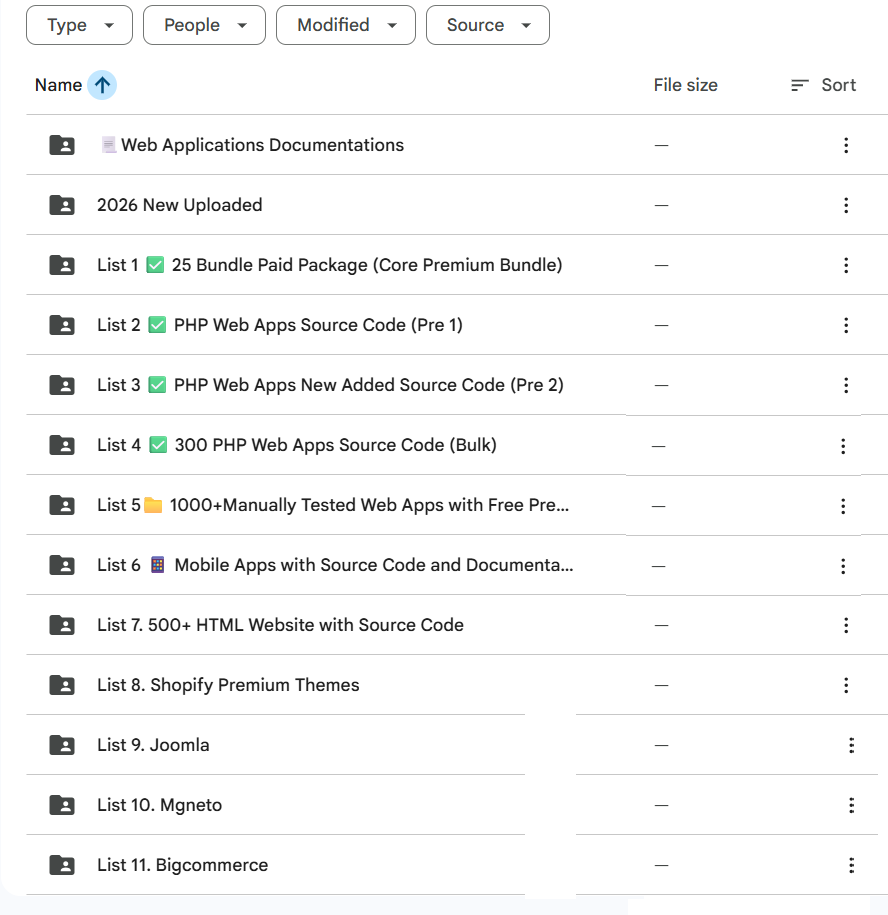Show more actions for List 7 HTML Website
The image size is (888, 915).
tap(846, 625)
